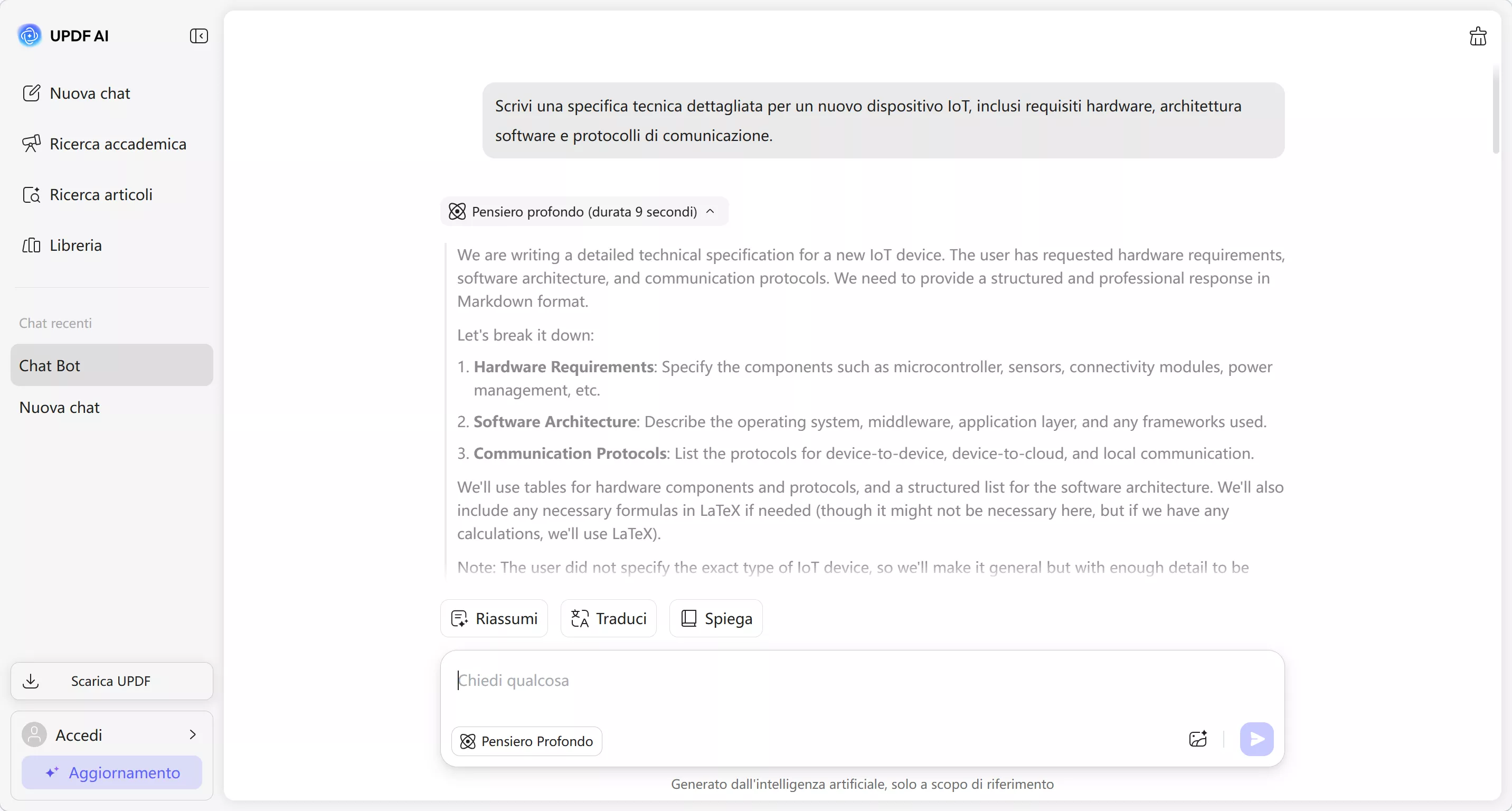Click the Aggiornamento upgrade button
Image resolution: width=1512 pixels, height=811 pixels.
111,773
